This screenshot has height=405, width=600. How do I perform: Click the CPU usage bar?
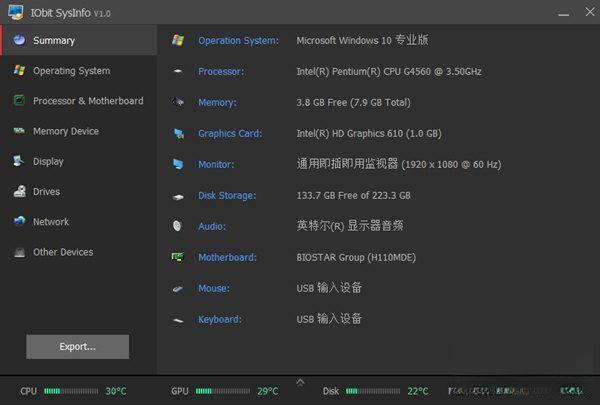click(x=71, y=391)
